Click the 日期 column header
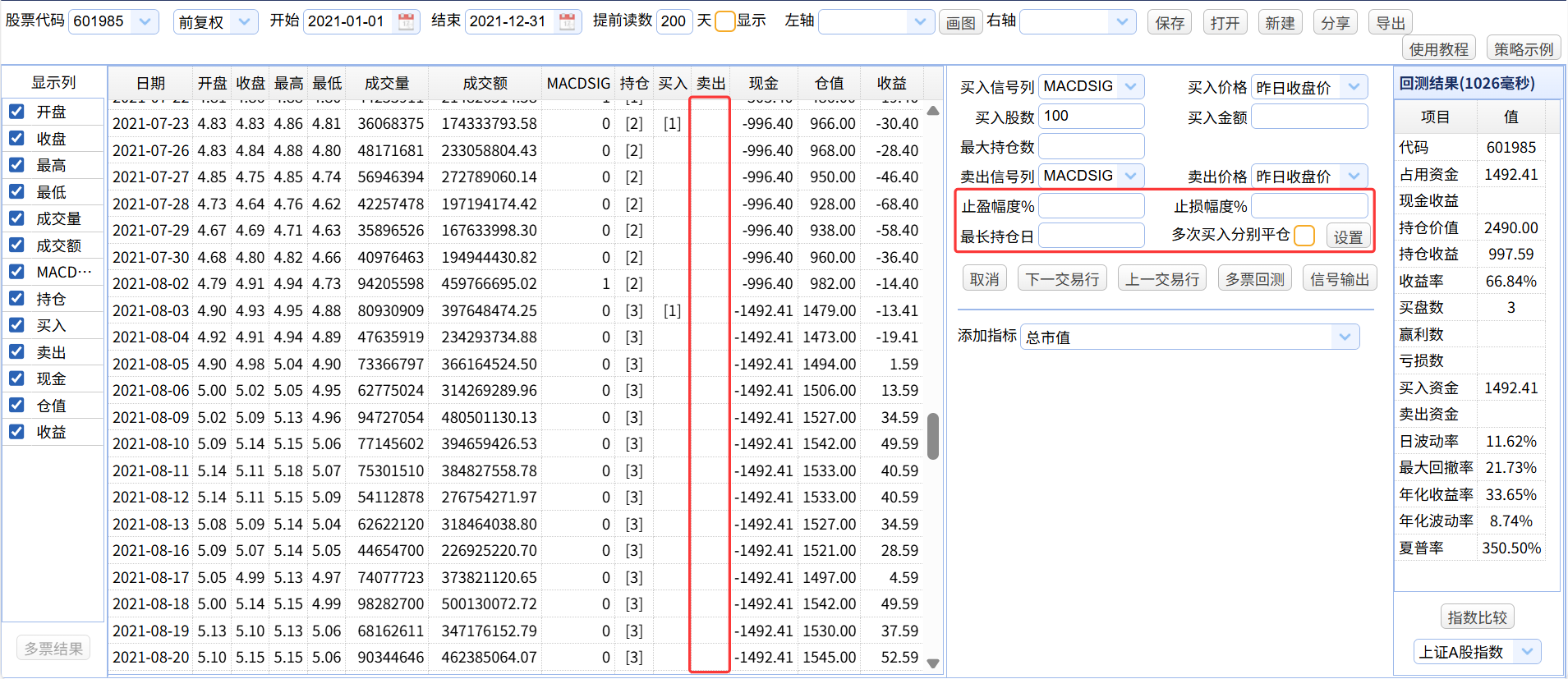The image size is (1568, 679). pos(150,83)
